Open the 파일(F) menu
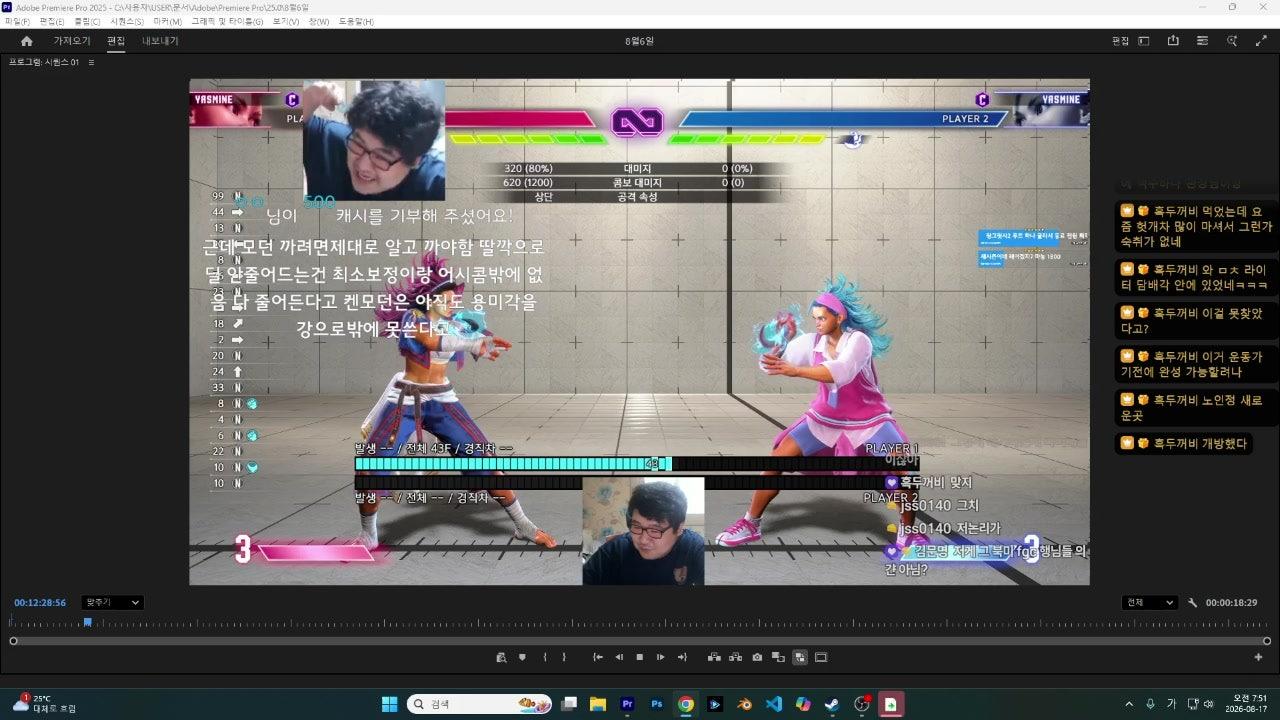This screenshot has height=720, width=1280. (17, 21)
